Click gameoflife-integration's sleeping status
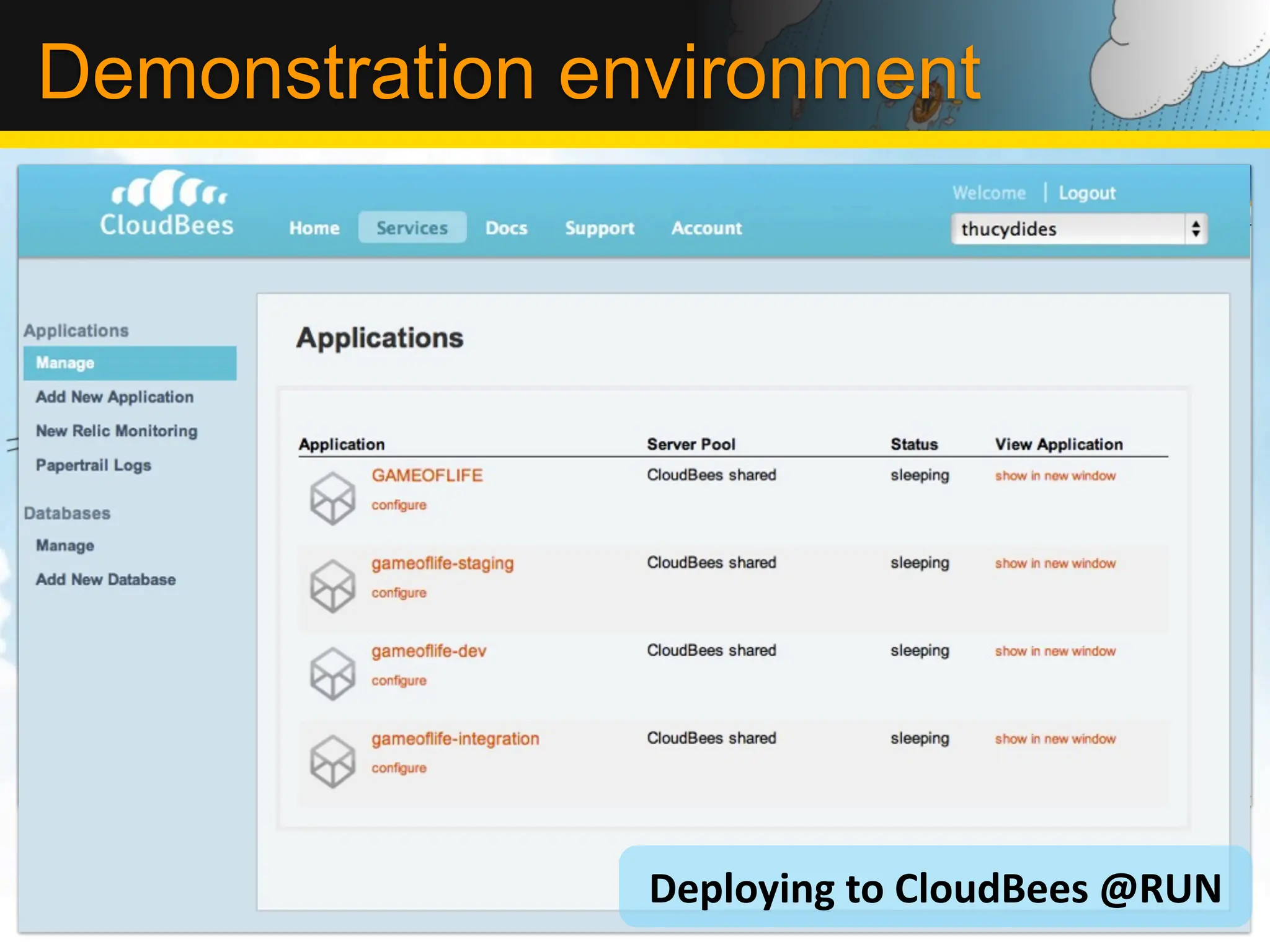Viewport: 1270px width, 952px height. pyautogui.click(x=920, y=739)
